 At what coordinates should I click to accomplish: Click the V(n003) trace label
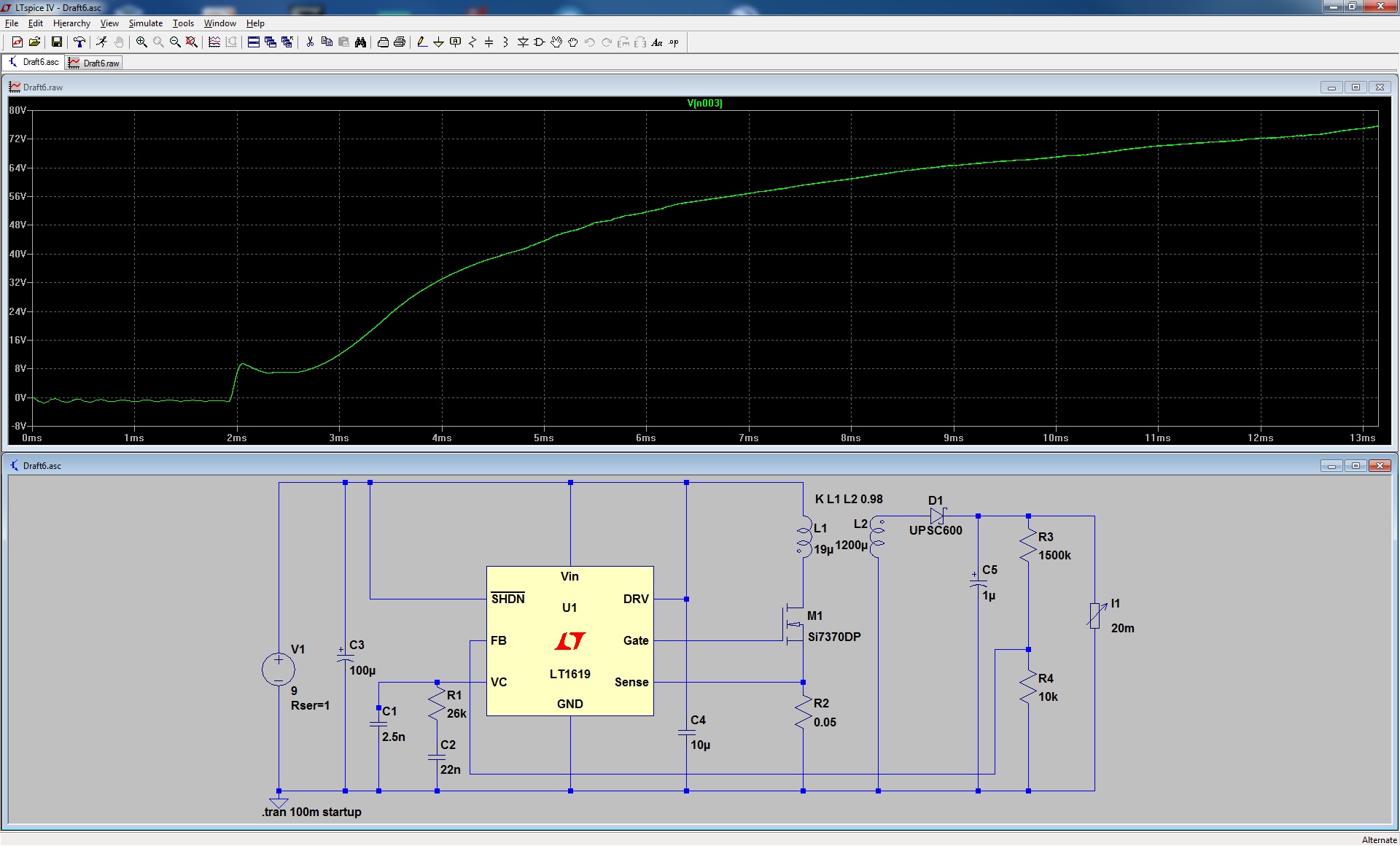click(x=704, y=104)
